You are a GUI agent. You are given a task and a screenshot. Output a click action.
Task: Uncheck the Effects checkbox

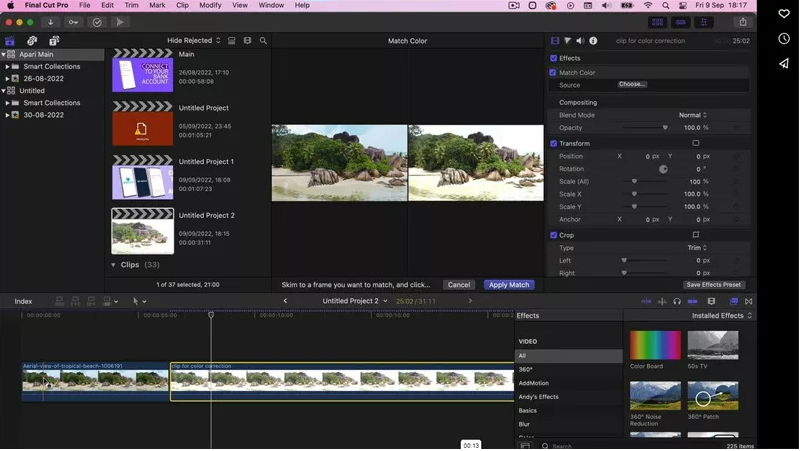click(x=554, y=58)
